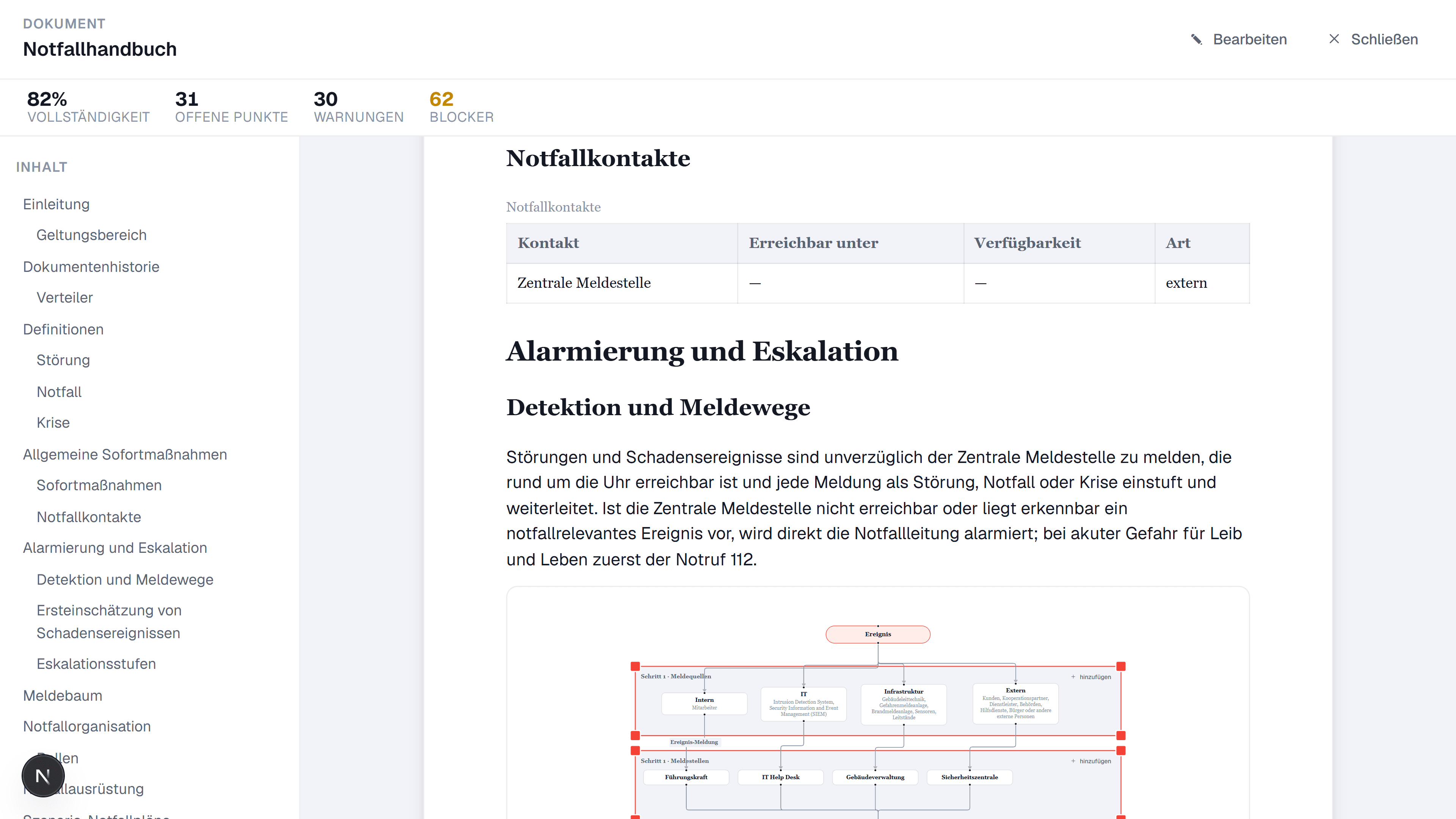This screenshot has height=819, width=1456.
Task: Open the Next.js dev tools N badge
Action: [43, 775]
